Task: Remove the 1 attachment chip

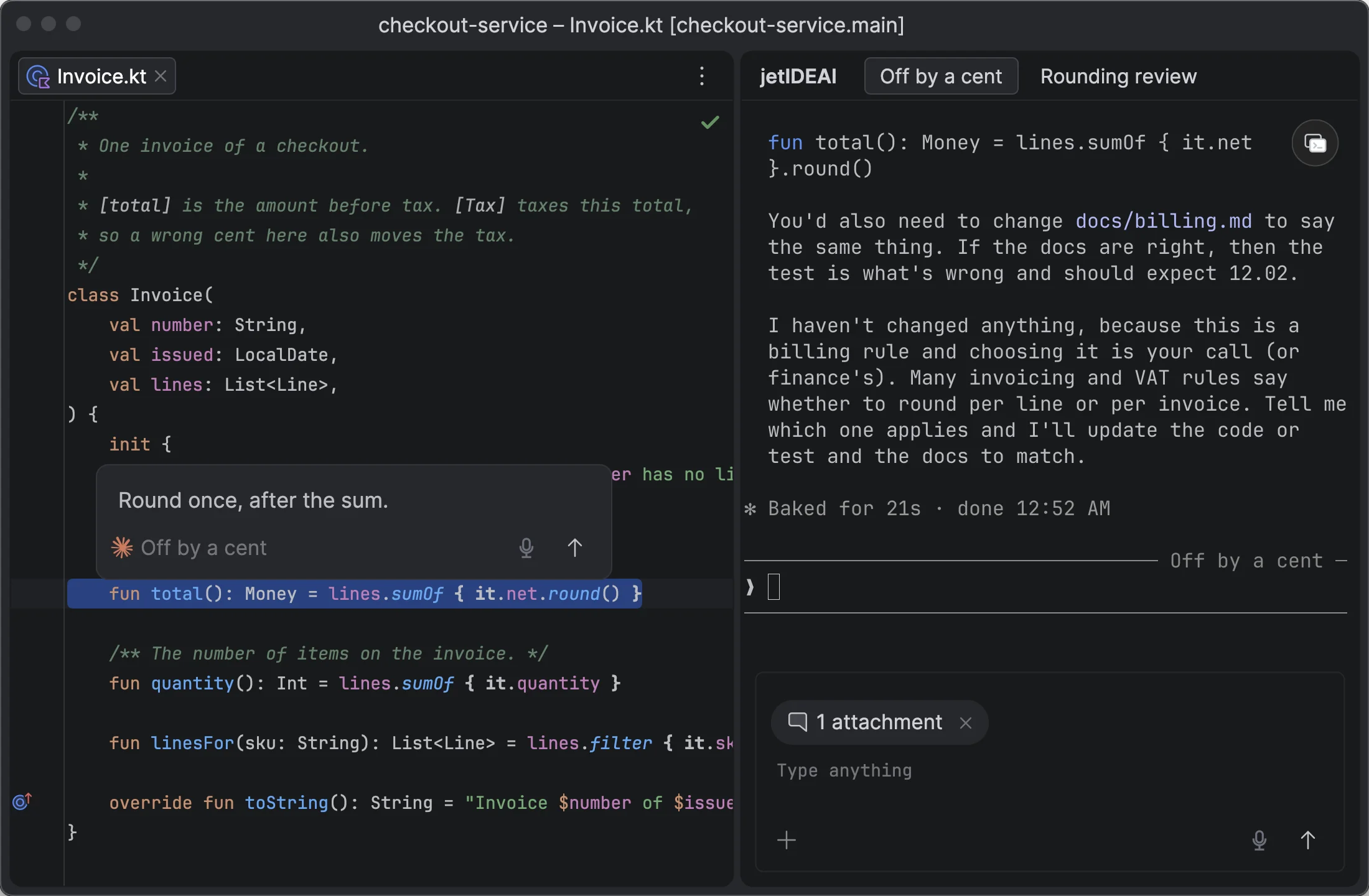Action: [x=966, y=722]
